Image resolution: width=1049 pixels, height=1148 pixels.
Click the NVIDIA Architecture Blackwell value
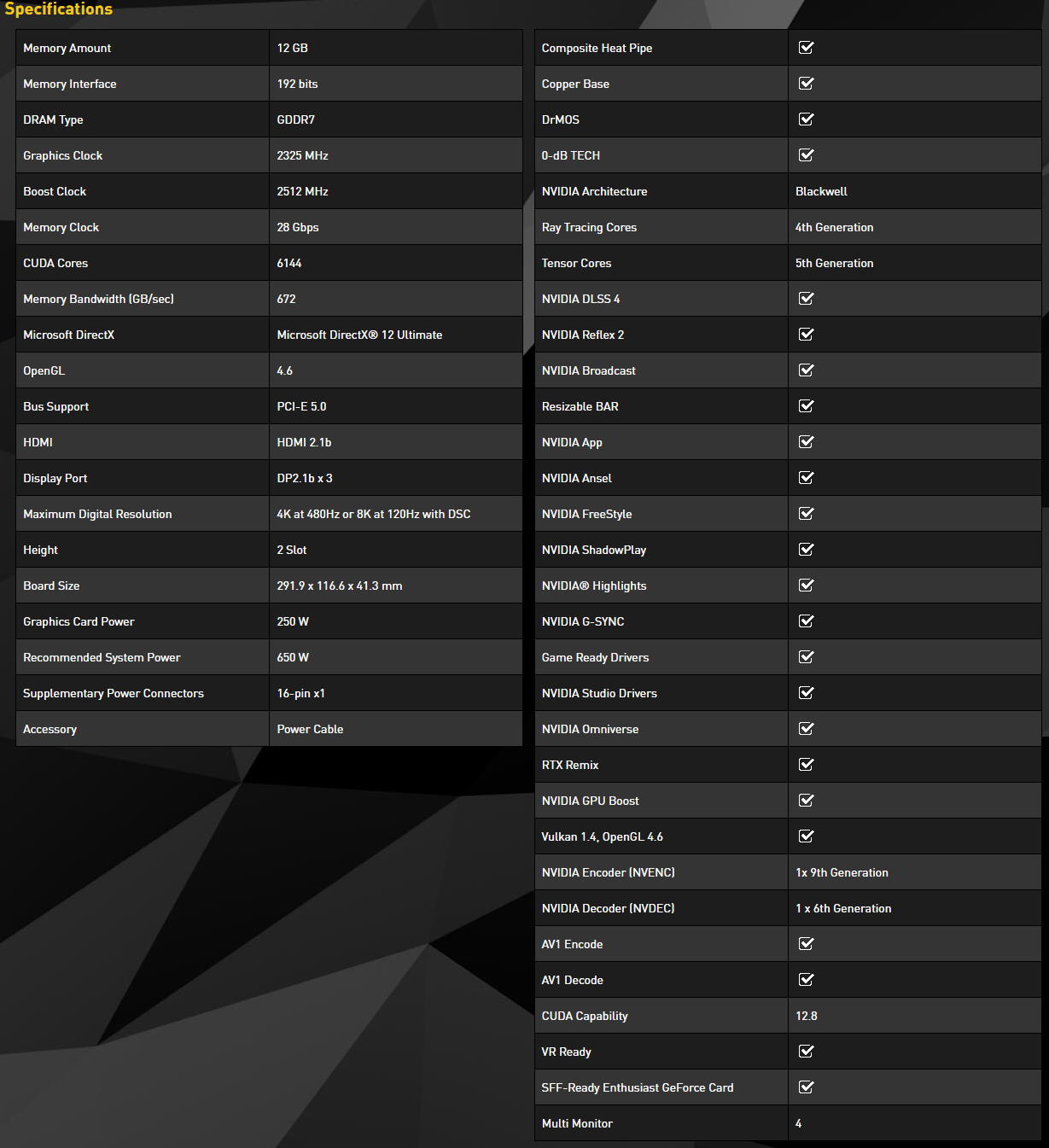pos(821,192)
